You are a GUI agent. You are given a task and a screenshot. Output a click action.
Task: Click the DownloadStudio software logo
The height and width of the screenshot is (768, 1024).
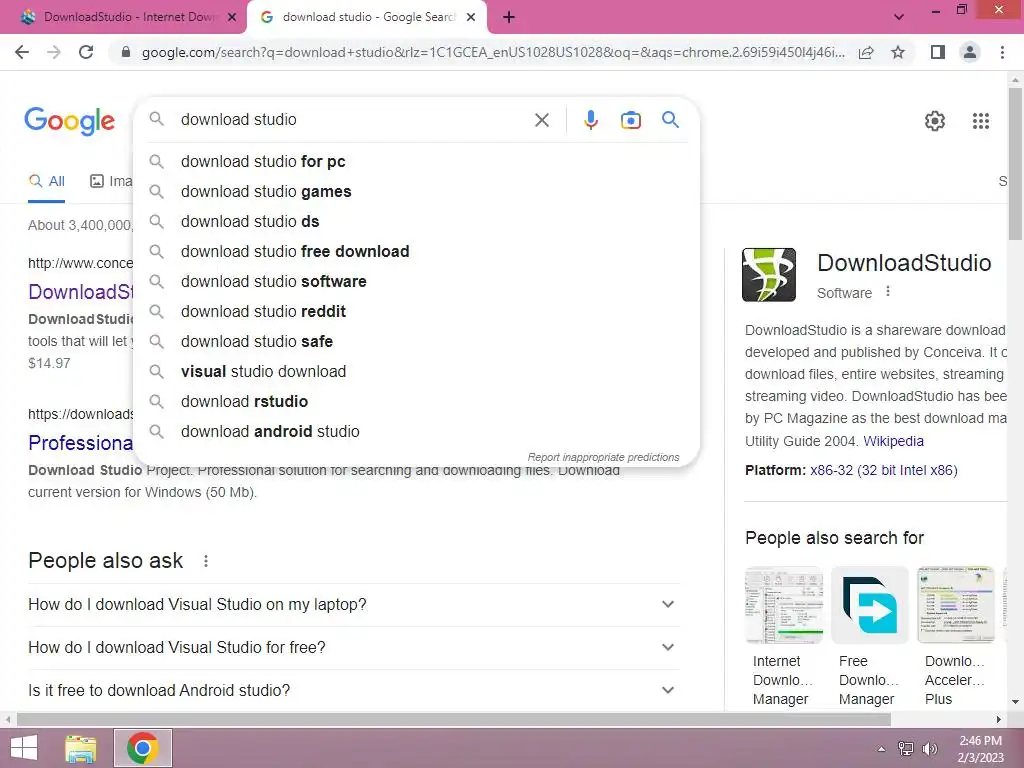(x=769, y=274)
